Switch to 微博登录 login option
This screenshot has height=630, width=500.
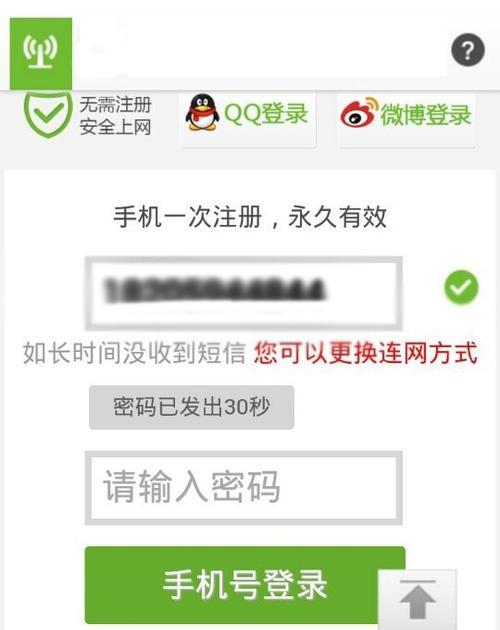pos(425,115)
